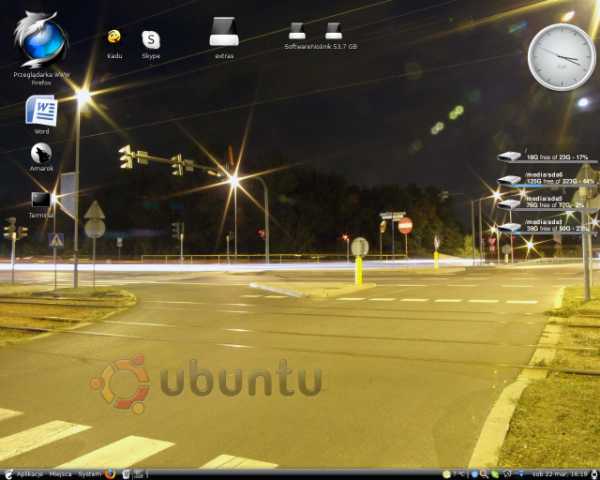Click the analog clock desktop widget
Viewport: 600px width, 480px height.
[561, 57]
